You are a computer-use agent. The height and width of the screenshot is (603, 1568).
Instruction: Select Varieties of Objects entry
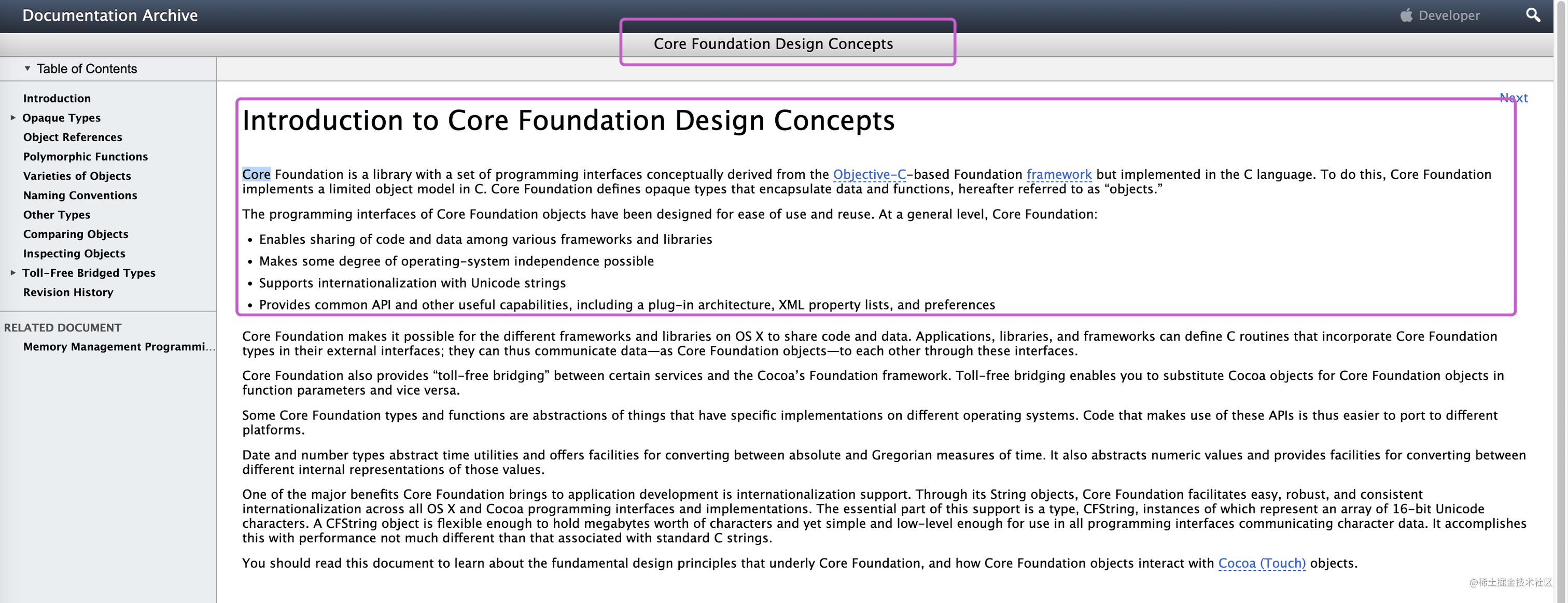click(77, 176)
